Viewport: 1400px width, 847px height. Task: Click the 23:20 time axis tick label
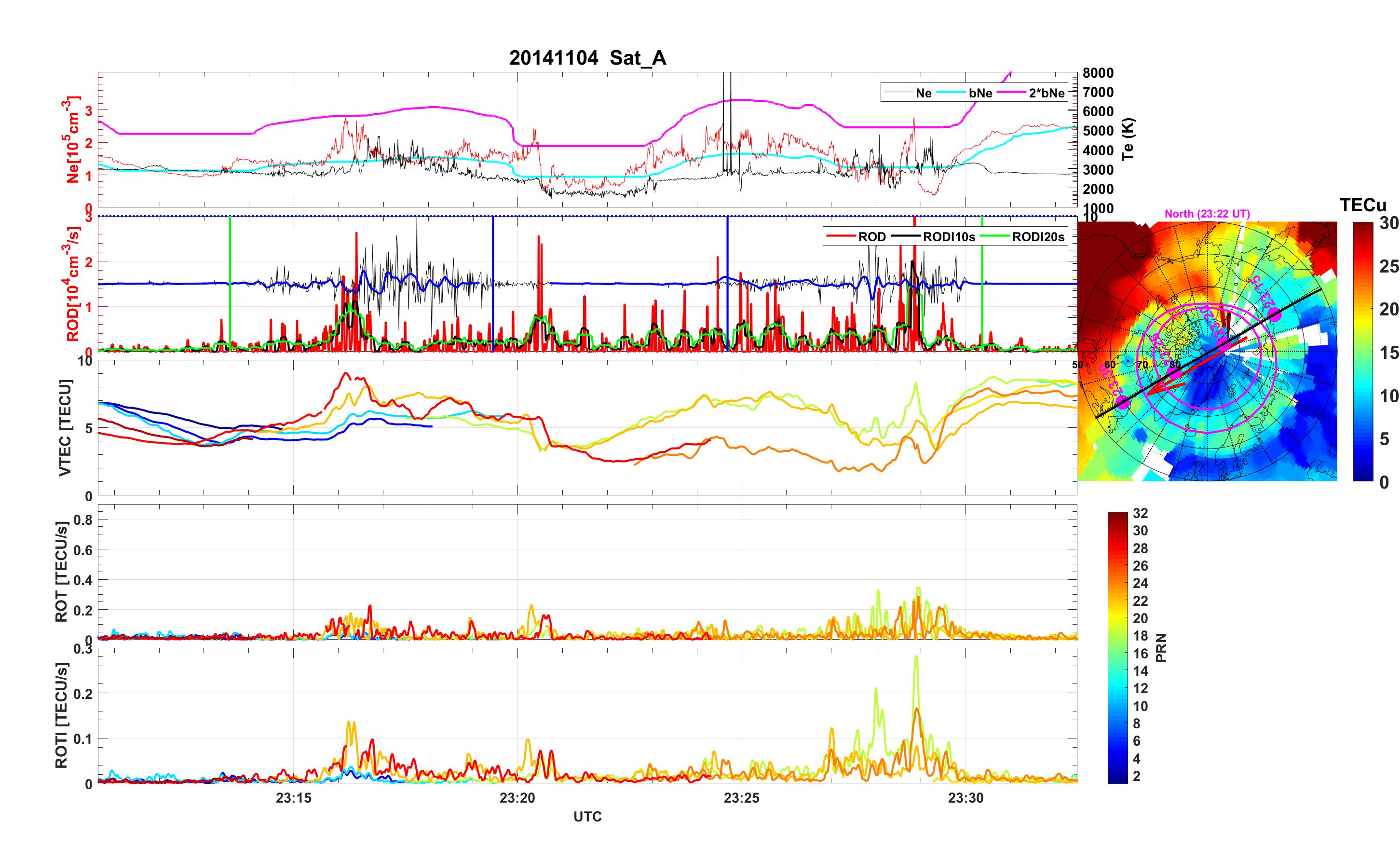click(x=517, y=797)
